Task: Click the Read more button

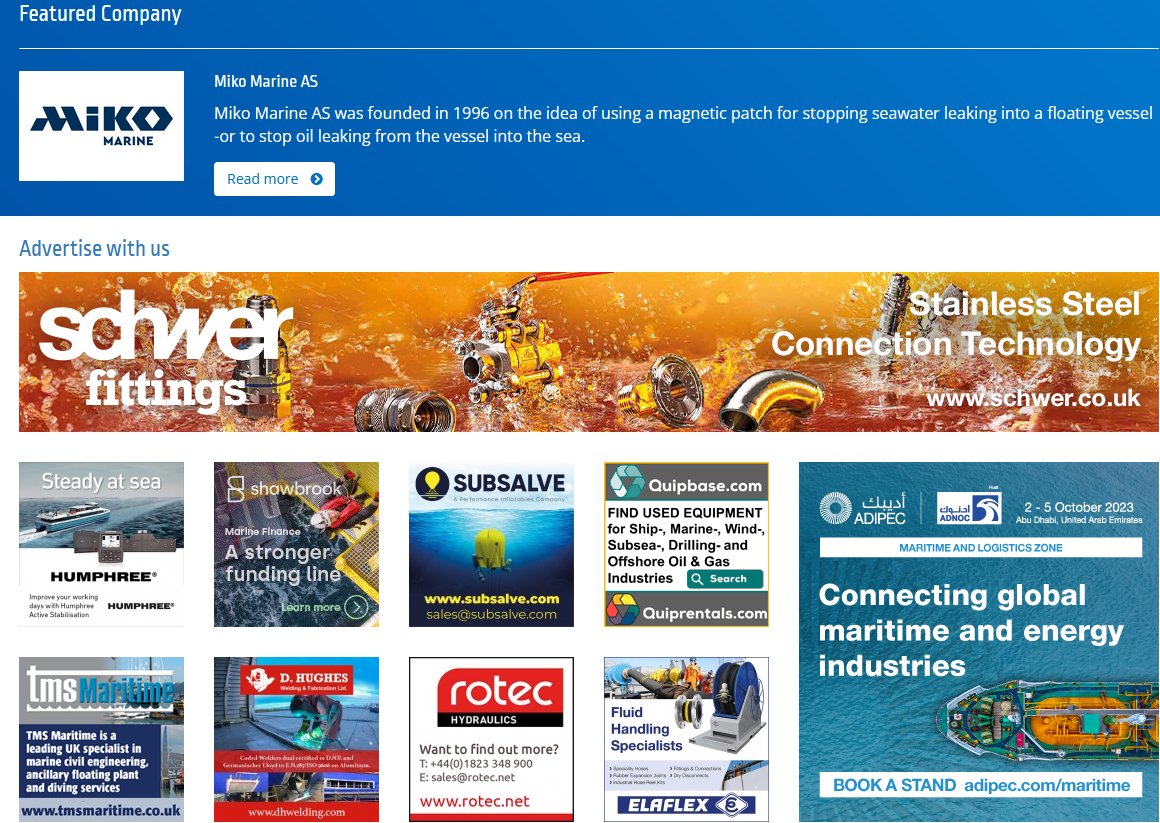Action: 274,178
